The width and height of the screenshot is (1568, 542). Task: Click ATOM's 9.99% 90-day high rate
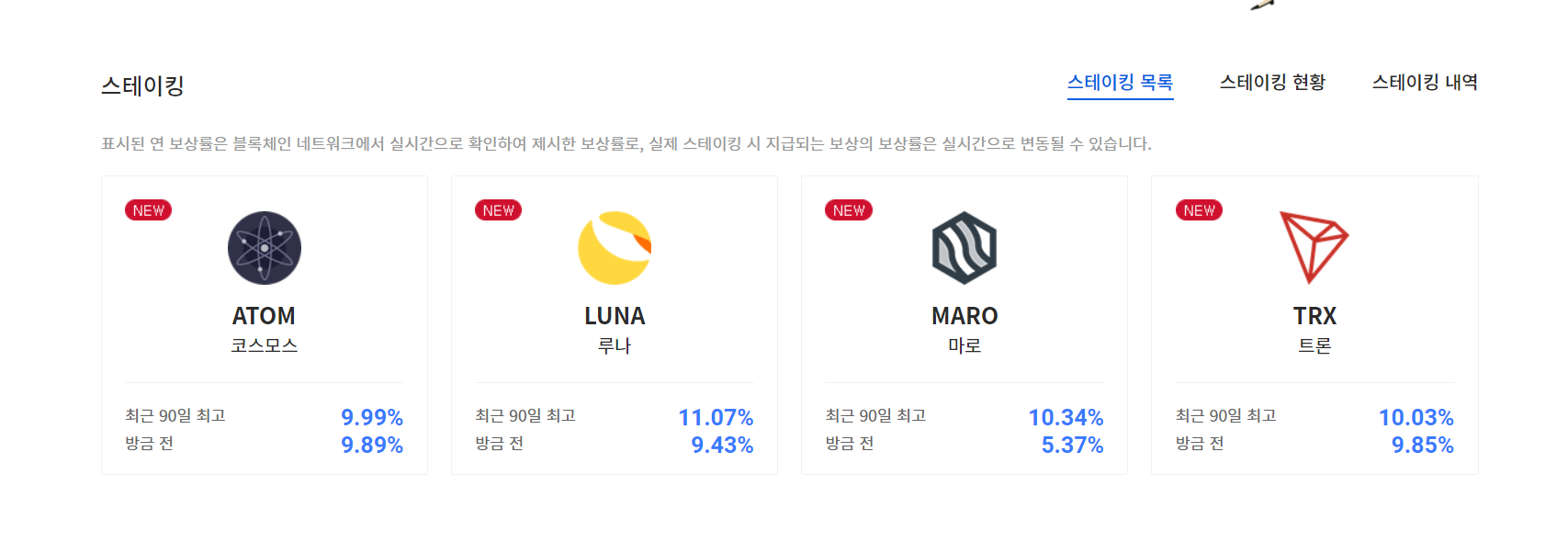click(x=372, y=417)
